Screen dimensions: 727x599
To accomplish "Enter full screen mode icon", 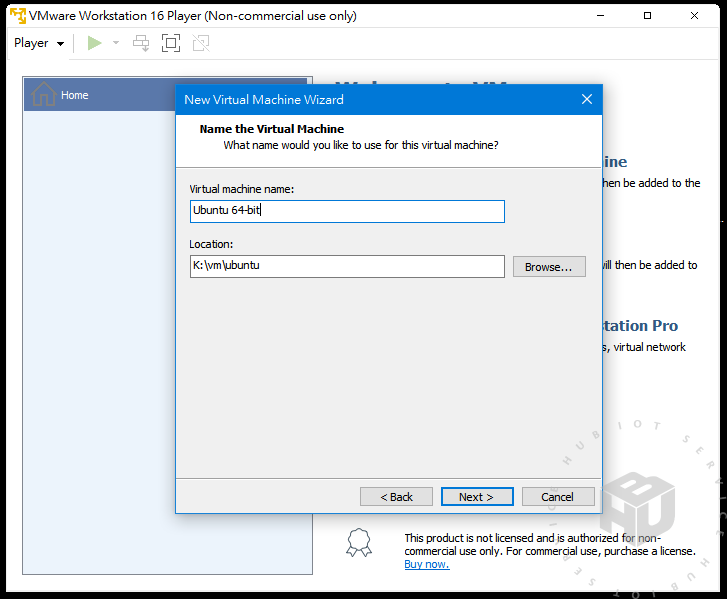I will (x=171, y=43).
